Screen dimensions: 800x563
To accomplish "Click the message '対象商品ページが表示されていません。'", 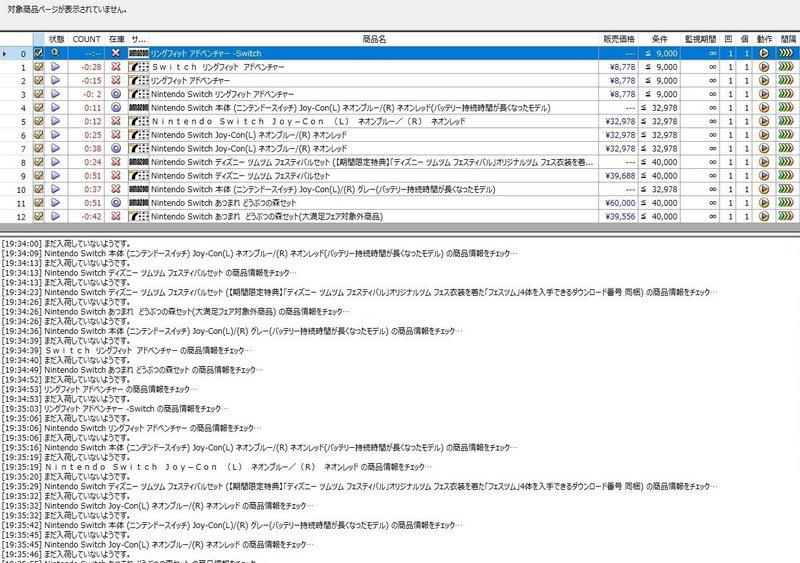I will 67,10.
